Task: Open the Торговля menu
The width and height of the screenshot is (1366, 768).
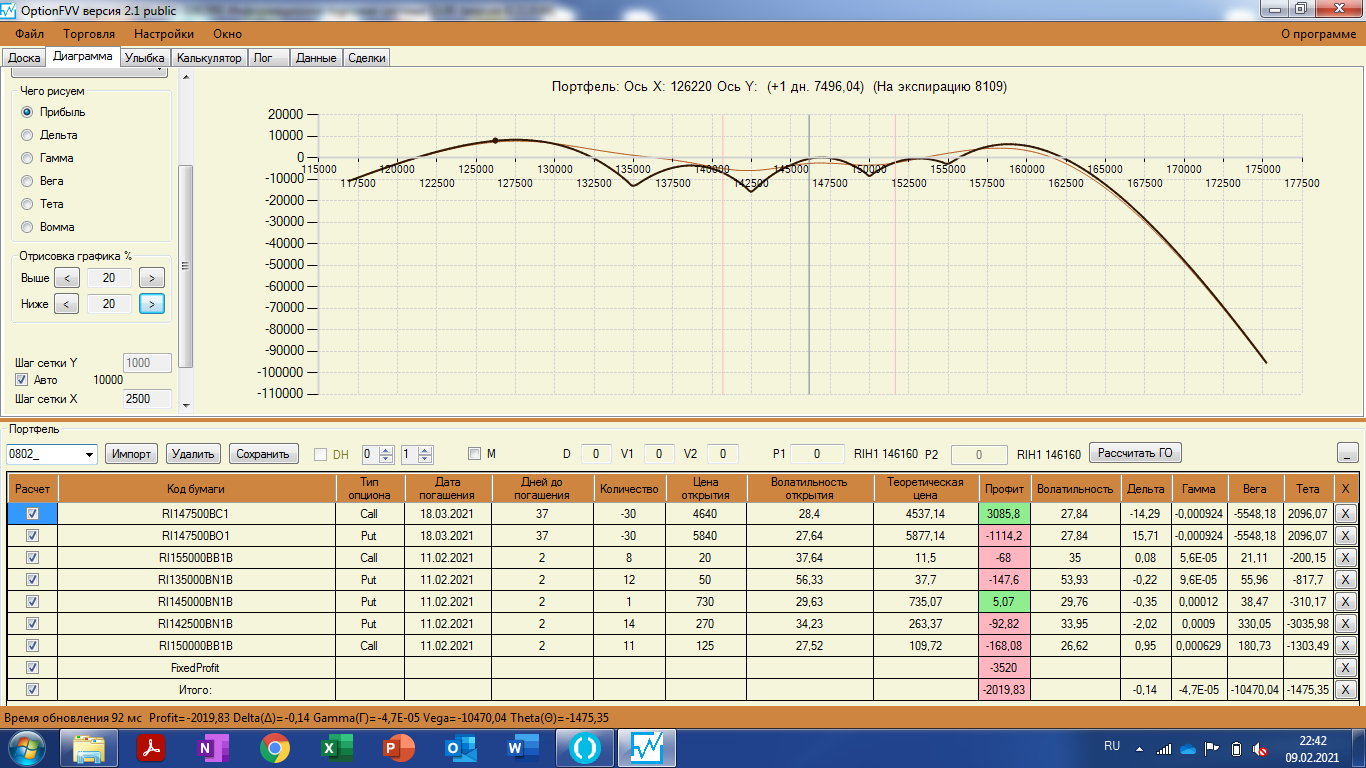Action: click(89, 34)
